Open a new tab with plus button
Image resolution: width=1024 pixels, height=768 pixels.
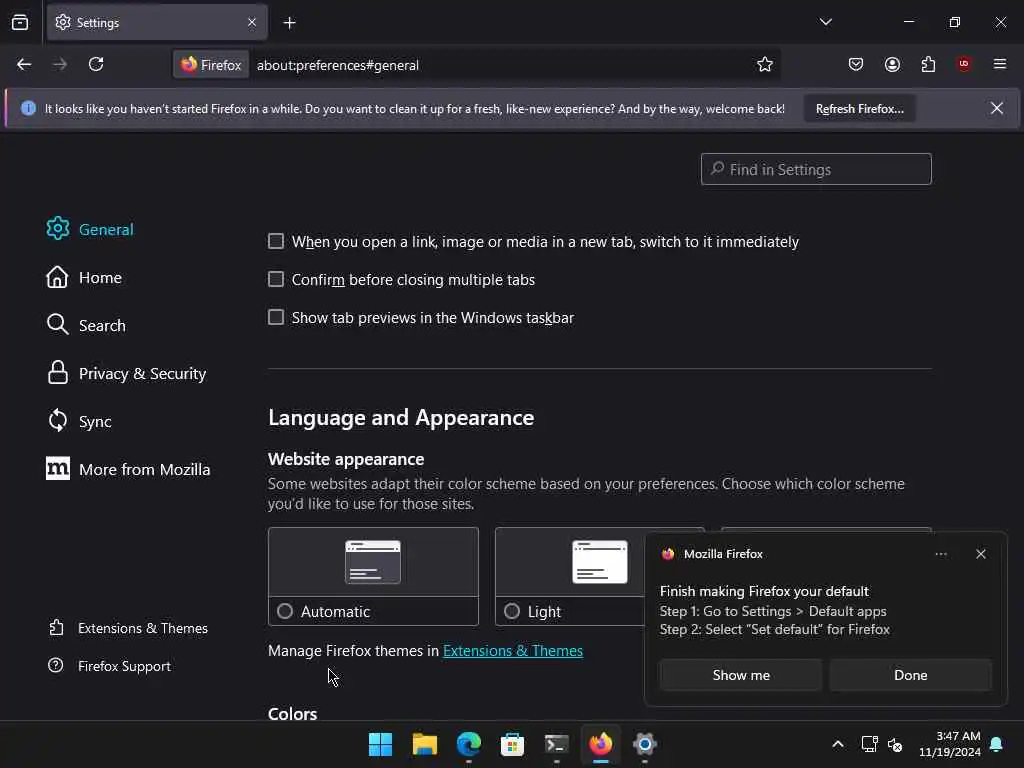pos(289,23)
